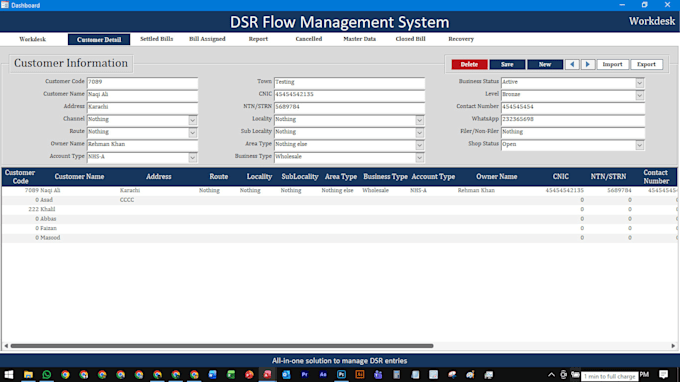
Task: Click the table scrollbar right arrow
Action: click(x=673, y=346)
